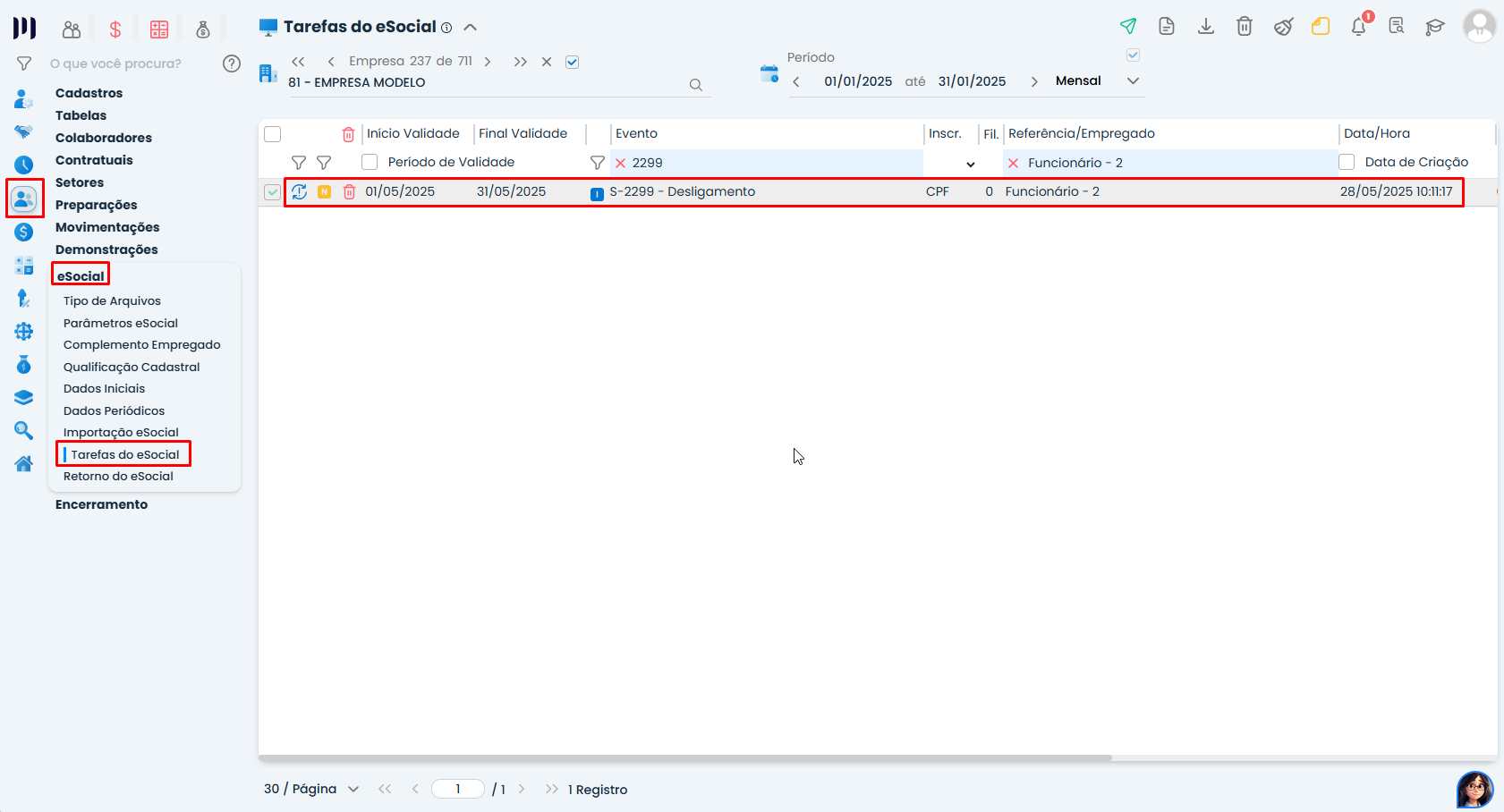Open Retorno do eSocial submenu item

tap(118, 476)
